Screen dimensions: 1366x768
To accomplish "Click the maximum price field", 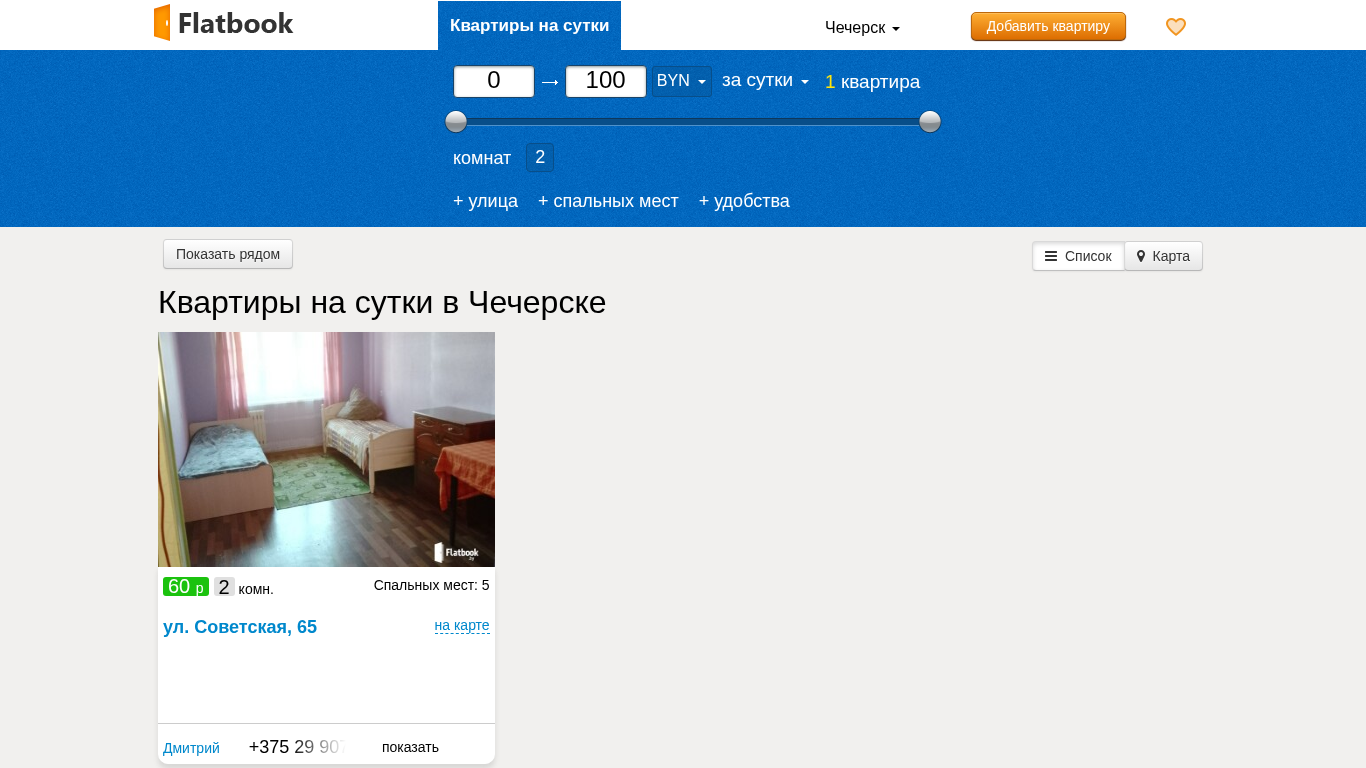I will pyautogui.click(x=606, y=81).
